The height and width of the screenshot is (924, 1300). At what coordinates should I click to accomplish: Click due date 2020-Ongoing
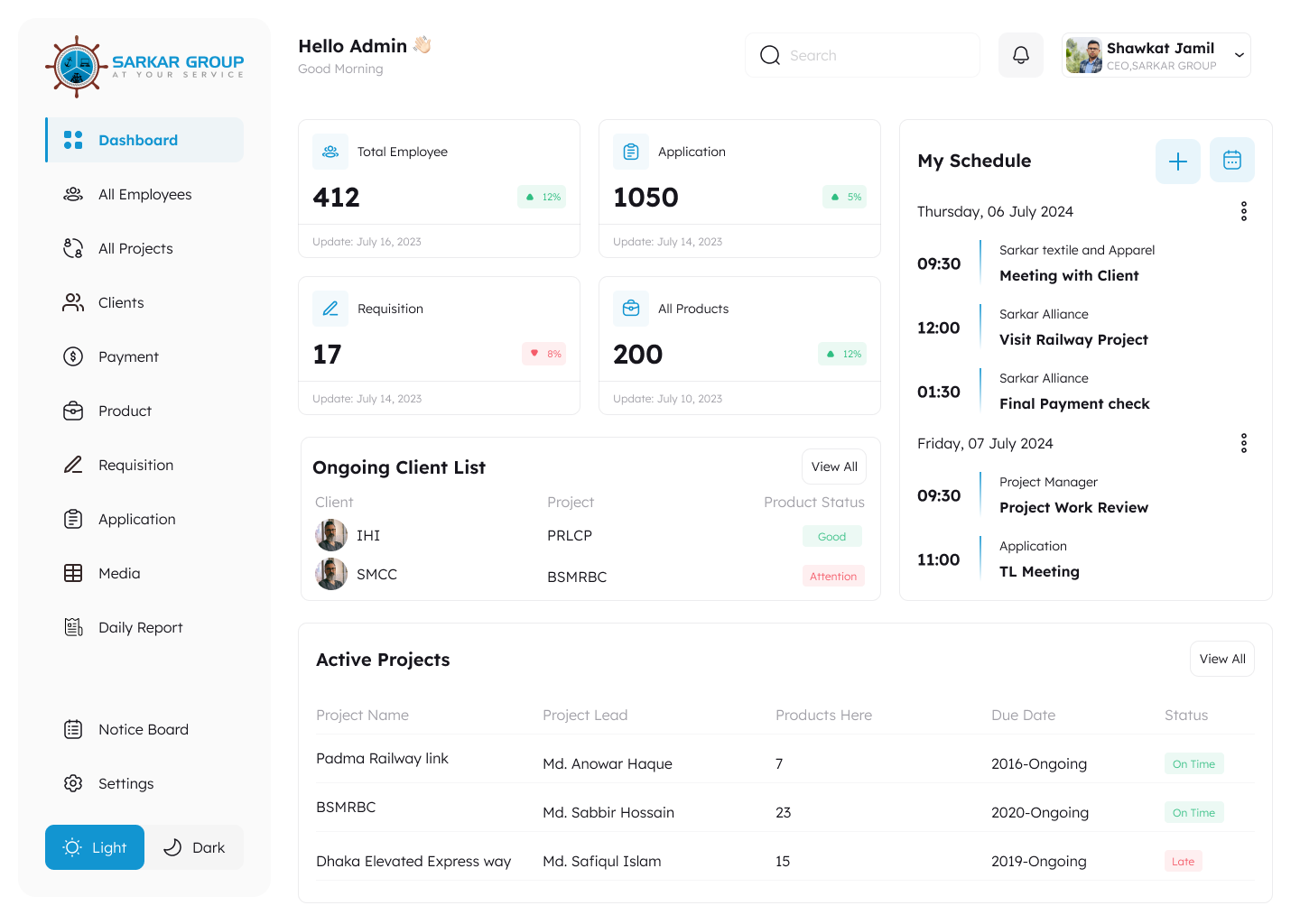click(x=1040, y=812)
